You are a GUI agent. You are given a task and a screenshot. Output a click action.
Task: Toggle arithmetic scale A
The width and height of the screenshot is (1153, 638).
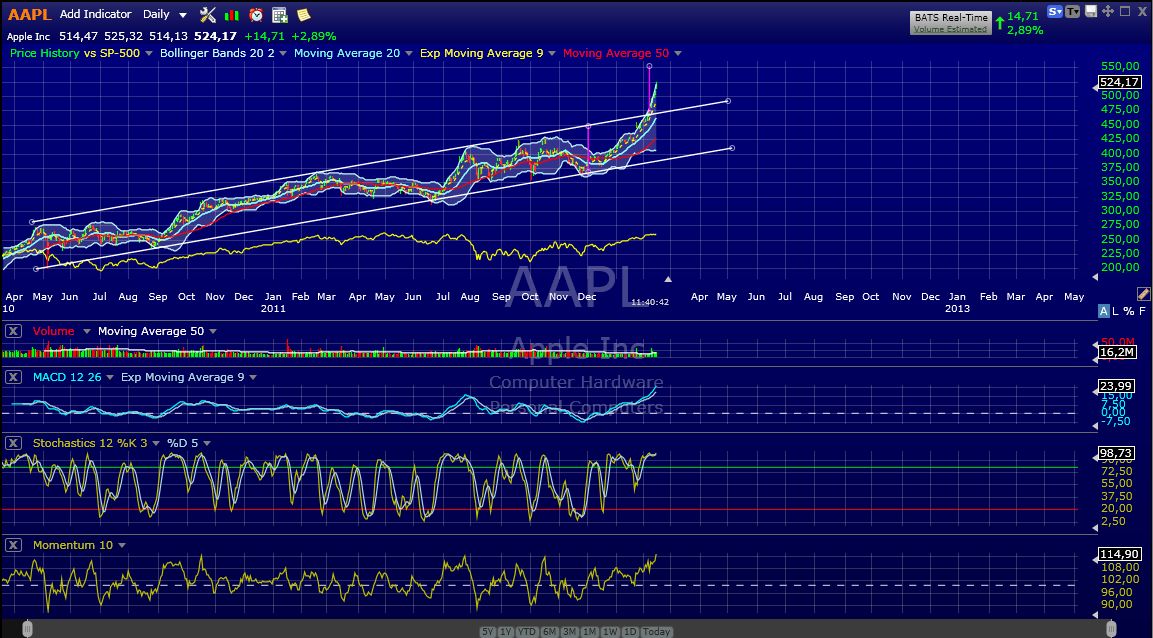point(1103,311)
